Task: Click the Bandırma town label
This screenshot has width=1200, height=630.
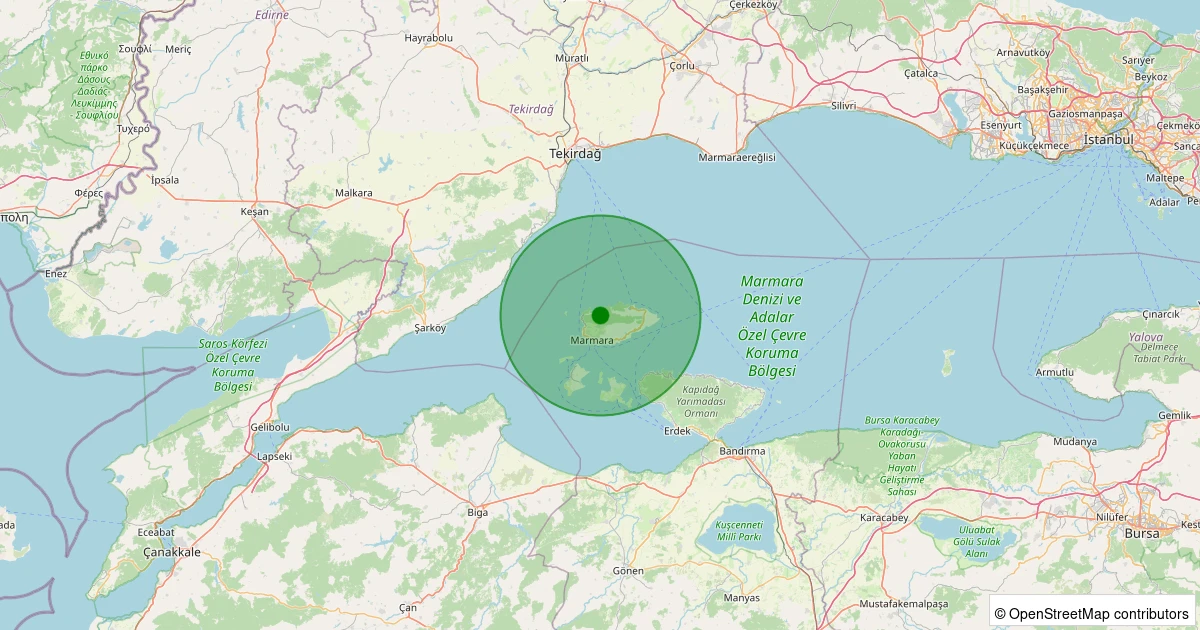Action: [x=741, y=452]
